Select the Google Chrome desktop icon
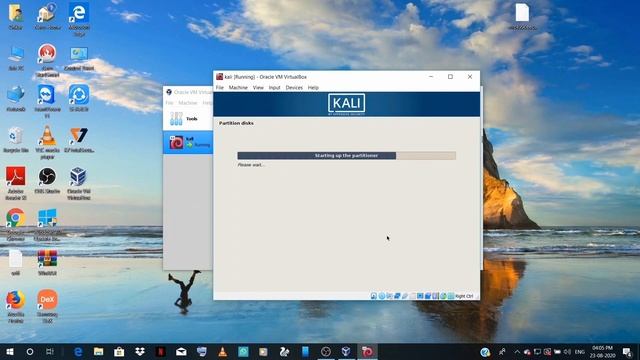The width and height of the screenshot is (640, 360). point(16,224)
